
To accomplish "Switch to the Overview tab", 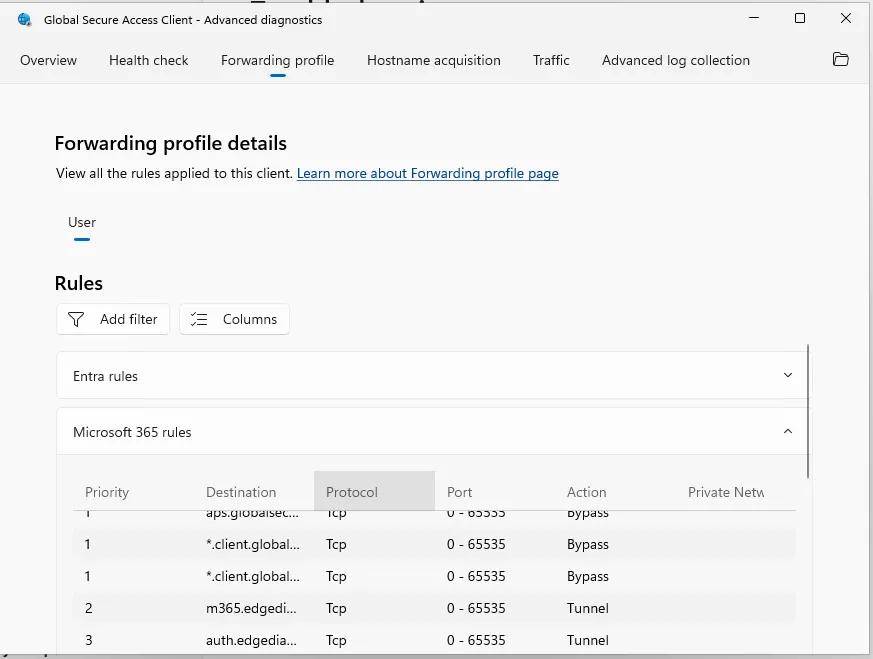I will click(48, 60).
